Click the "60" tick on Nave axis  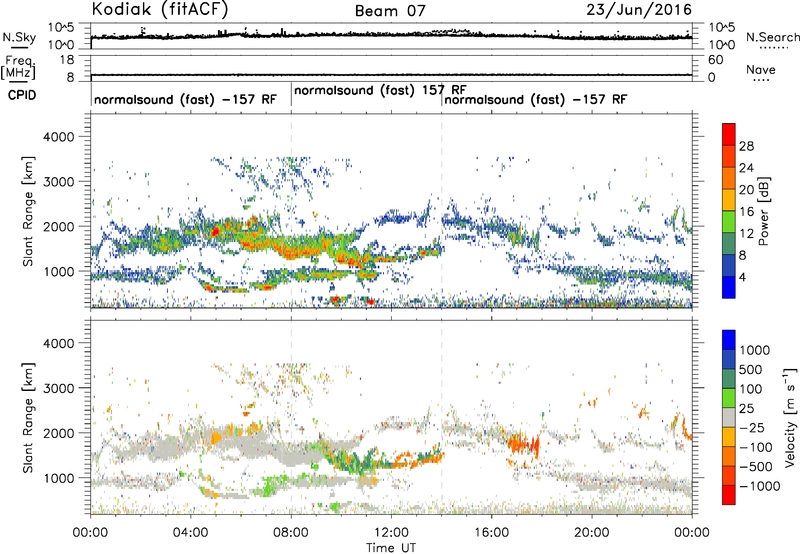[x=715, y=60]
